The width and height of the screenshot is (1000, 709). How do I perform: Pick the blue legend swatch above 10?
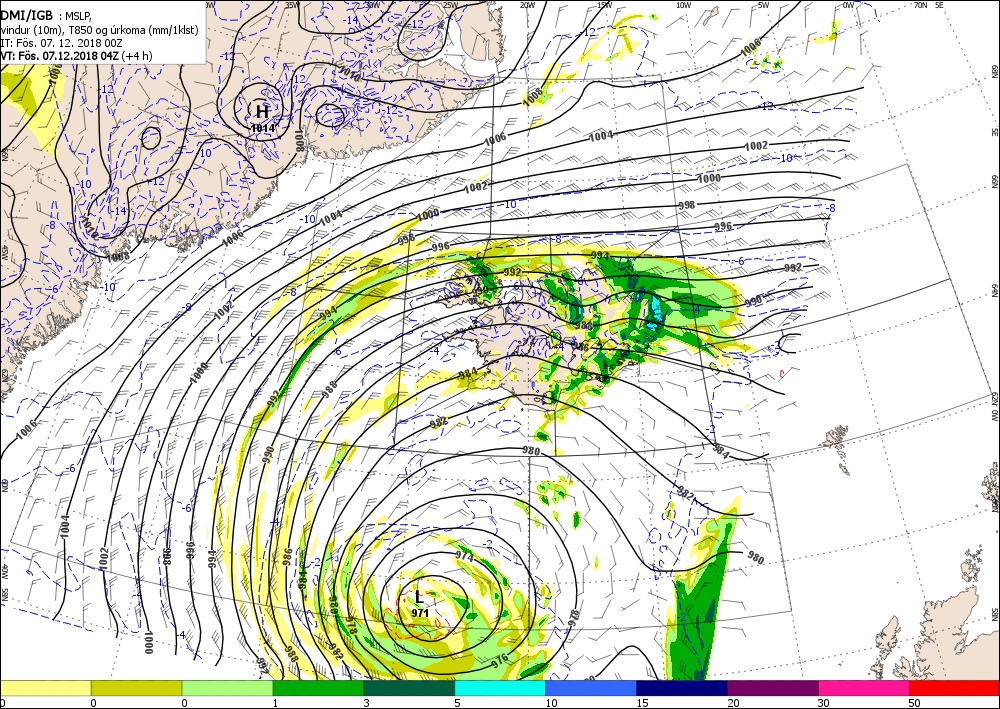point(591,688)
